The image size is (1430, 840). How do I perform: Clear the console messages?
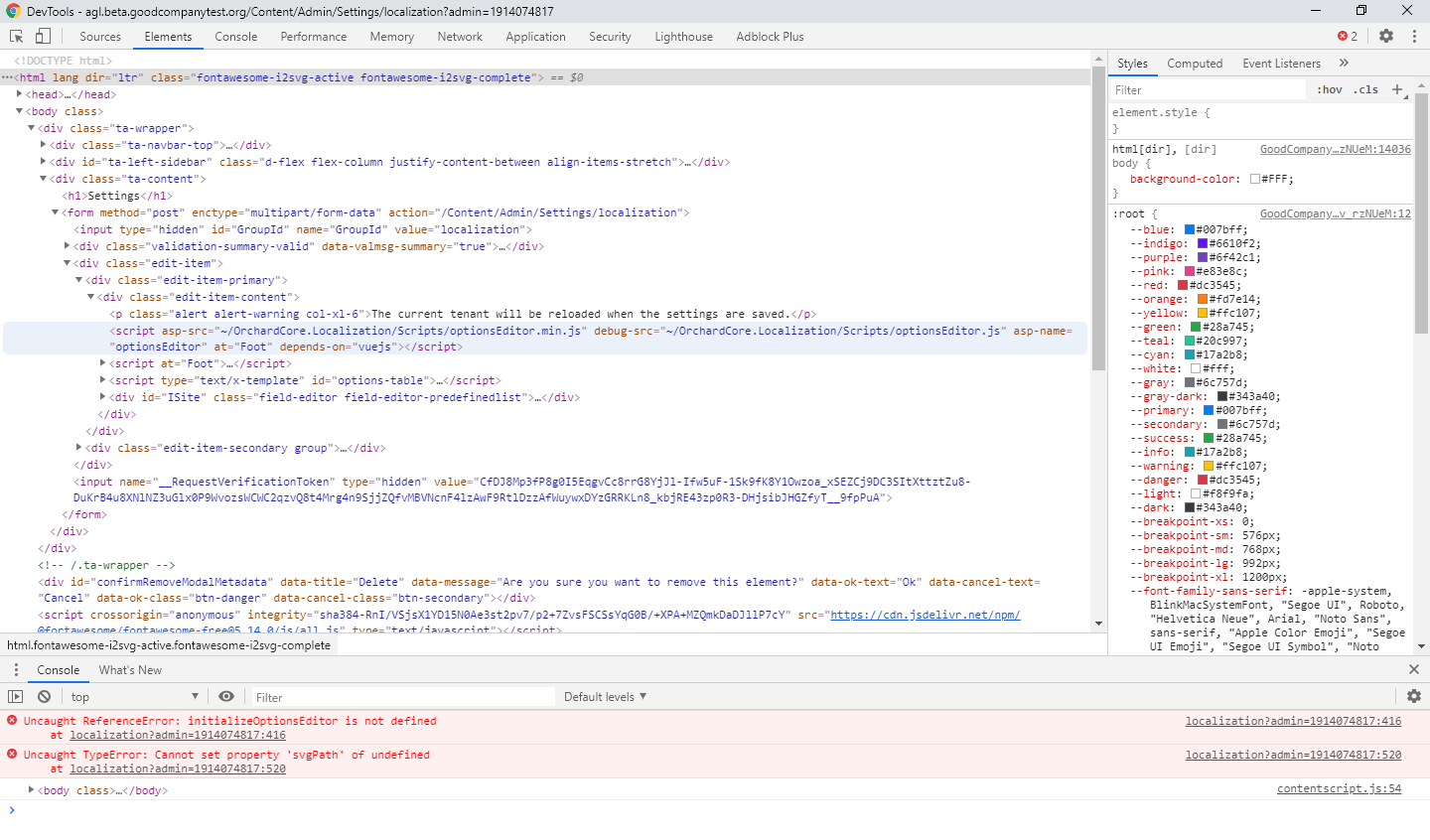[42, 696]
